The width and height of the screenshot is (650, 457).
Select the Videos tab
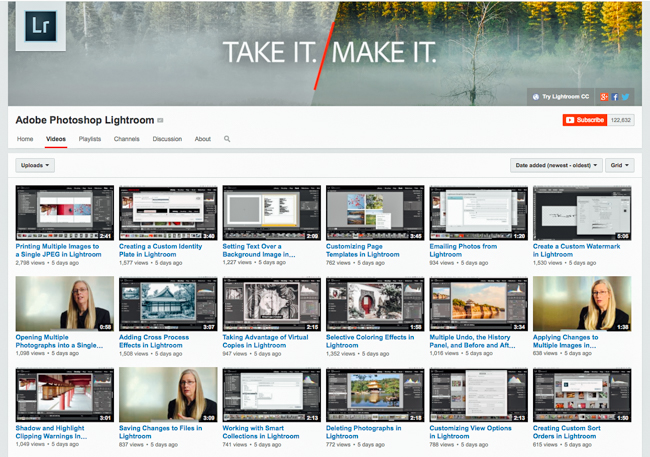point(56,139)
